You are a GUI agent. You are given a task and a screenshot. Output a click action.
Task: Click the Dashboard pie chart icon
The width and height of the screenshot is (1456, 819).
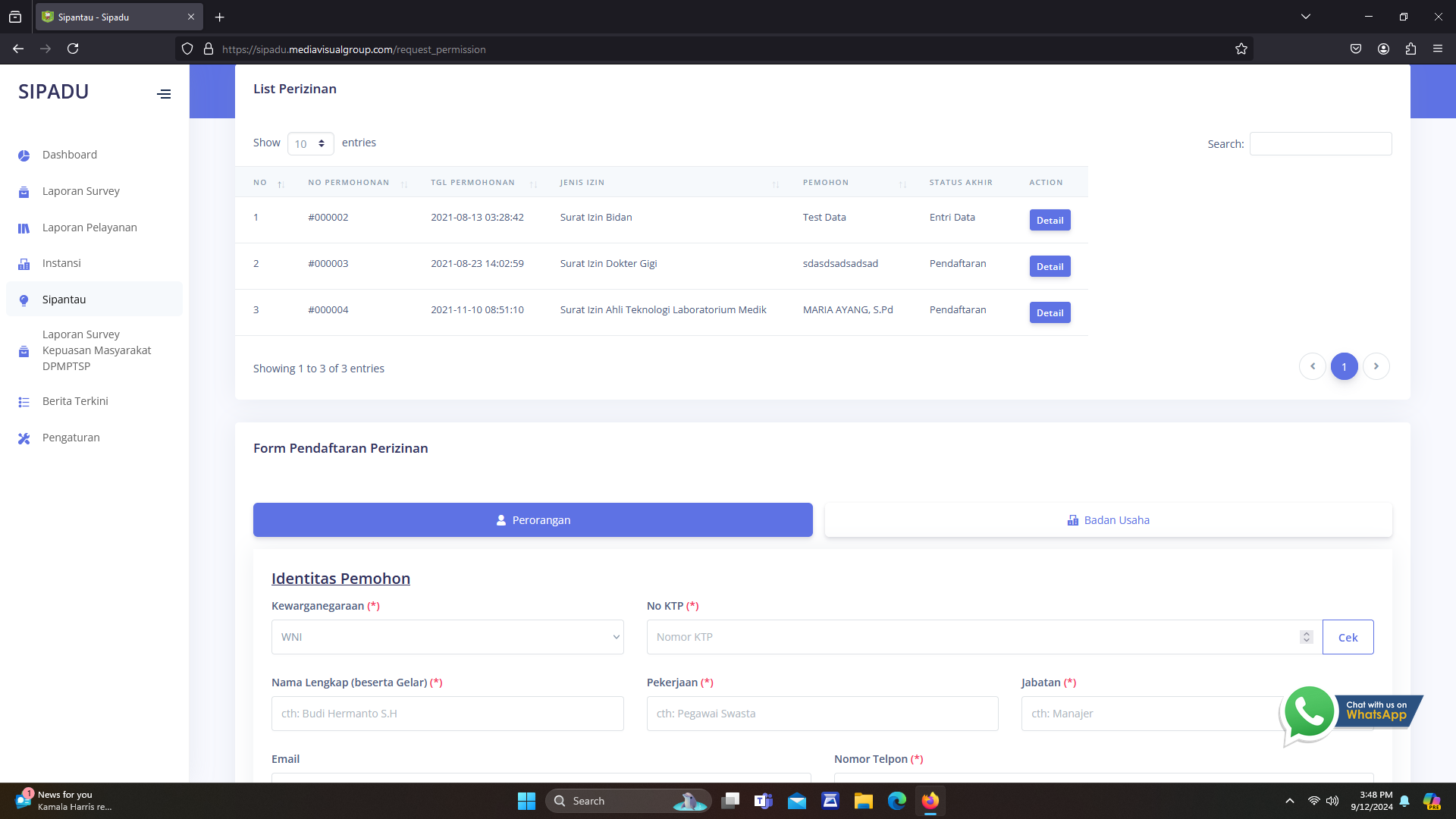(24, 155)
